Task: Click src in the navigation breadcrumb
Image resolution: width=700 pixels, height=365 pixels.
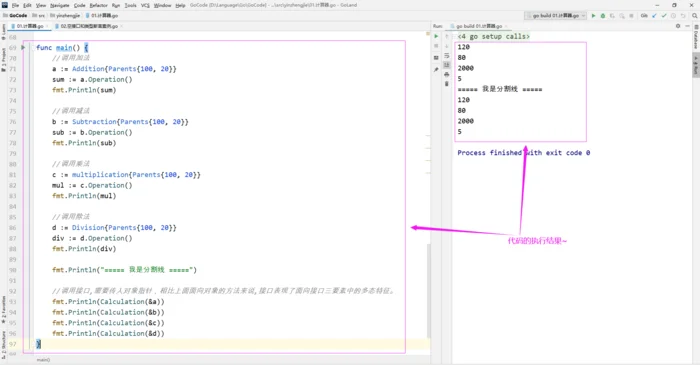Action: (38, 16)
